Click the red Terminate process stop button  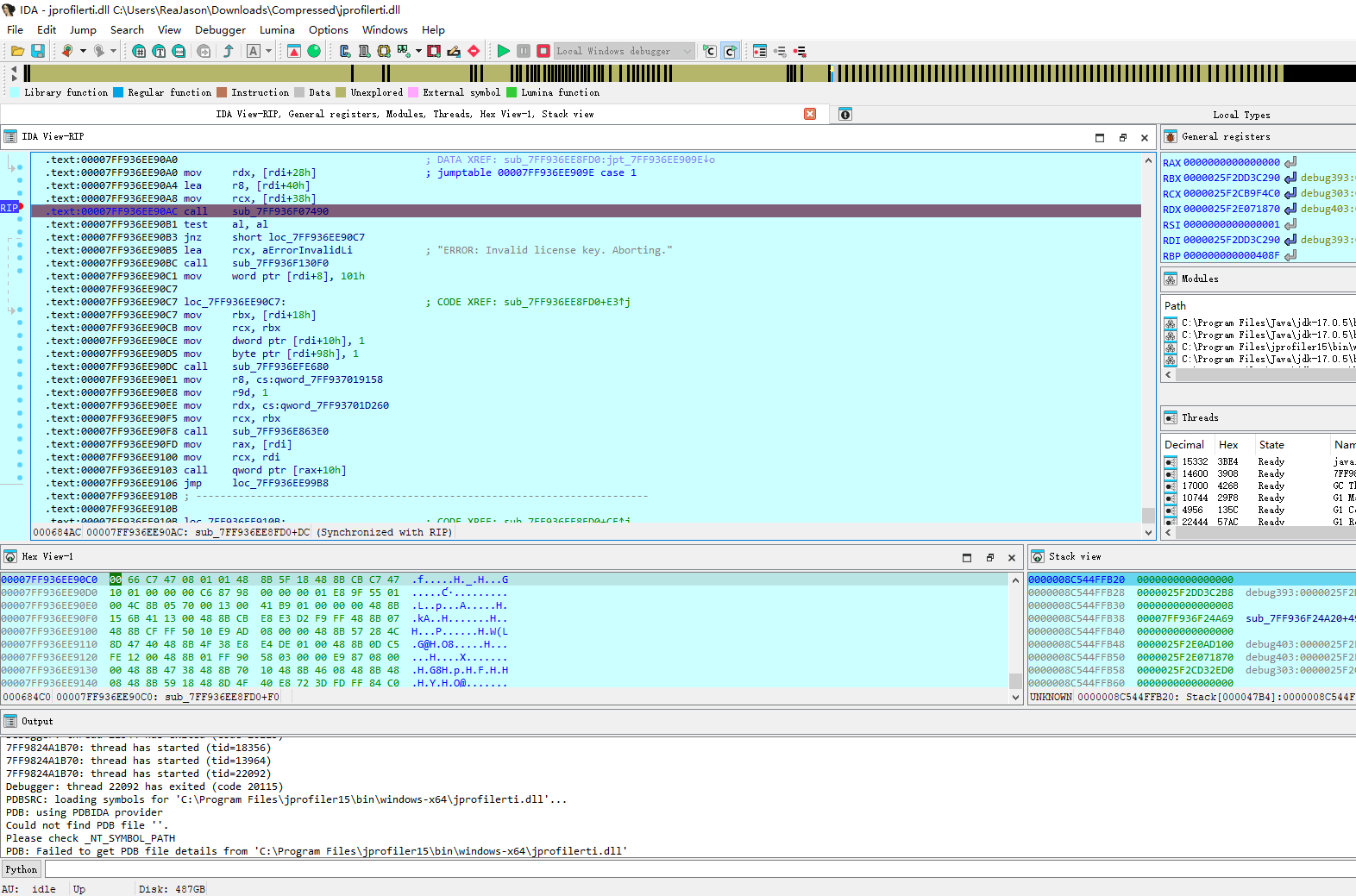click(x=543, y=51)
